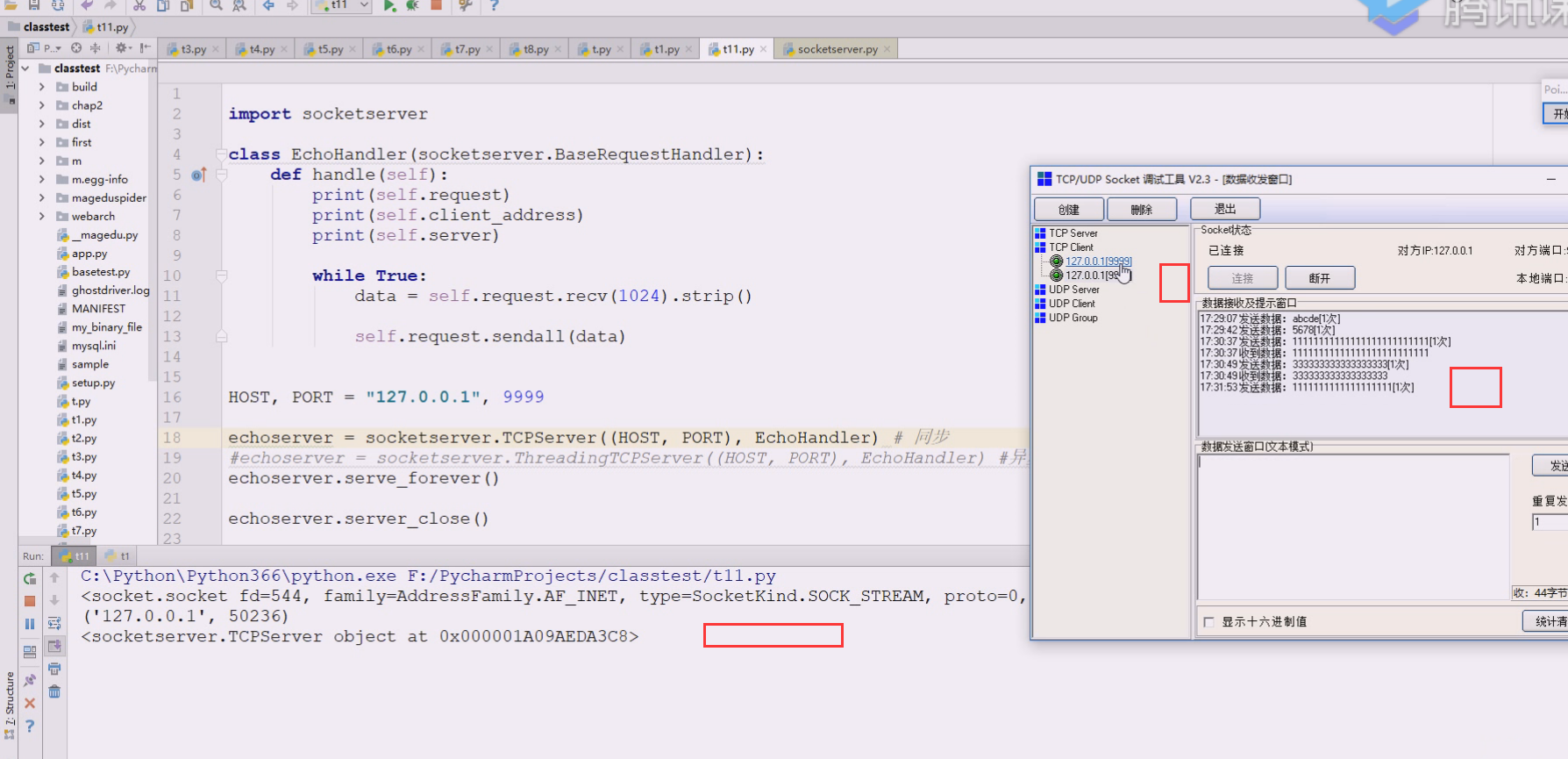Viewport: 1568px width, 759px height.
Task: Select mysql.ini in the project tree
Action: pos(94,346)
